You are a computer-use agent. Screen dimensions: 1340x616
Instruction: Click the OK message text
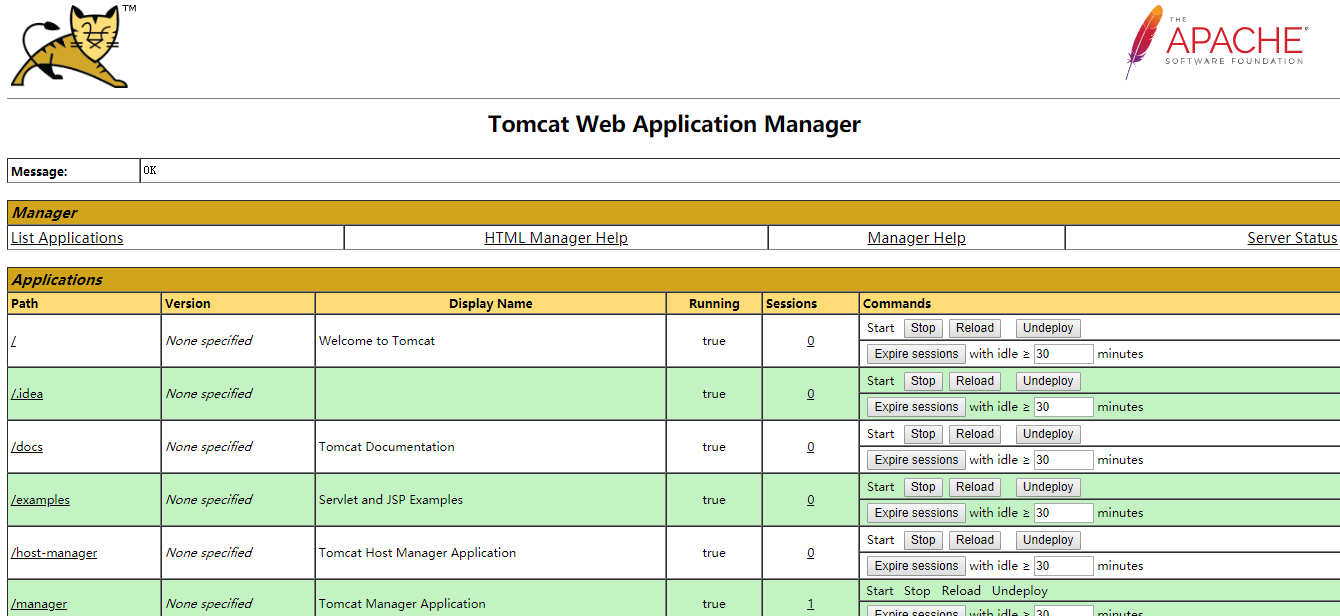pos(150,171)
